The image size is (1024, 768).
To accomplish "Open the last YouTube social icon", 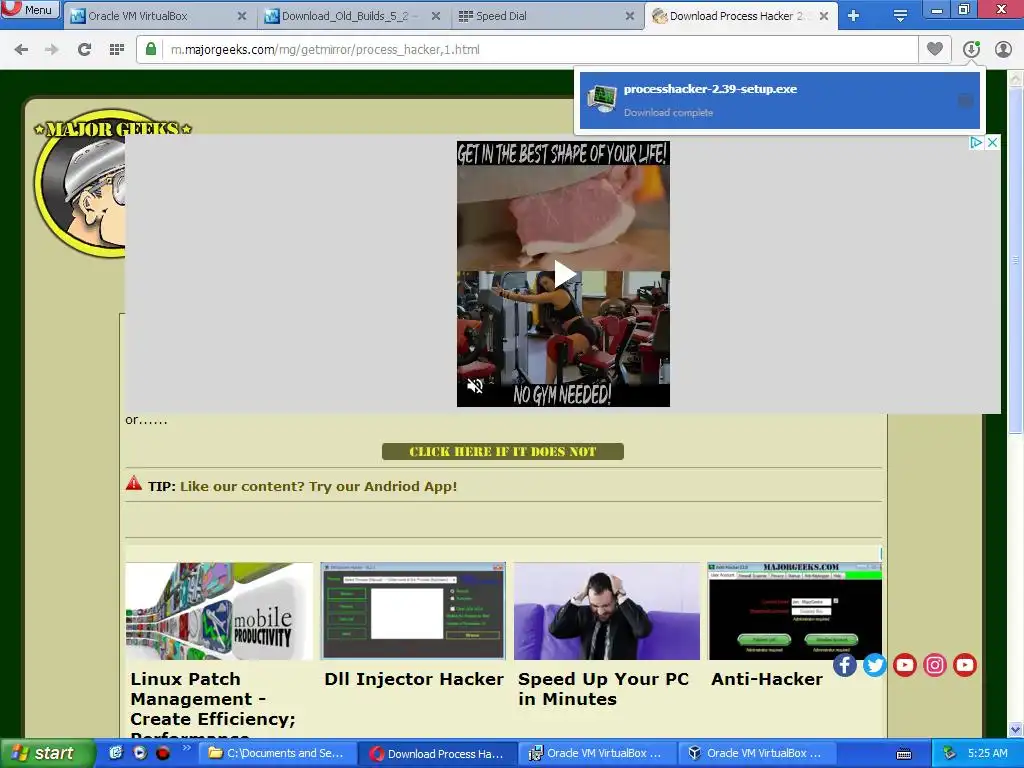I will (x=965, y=665).
